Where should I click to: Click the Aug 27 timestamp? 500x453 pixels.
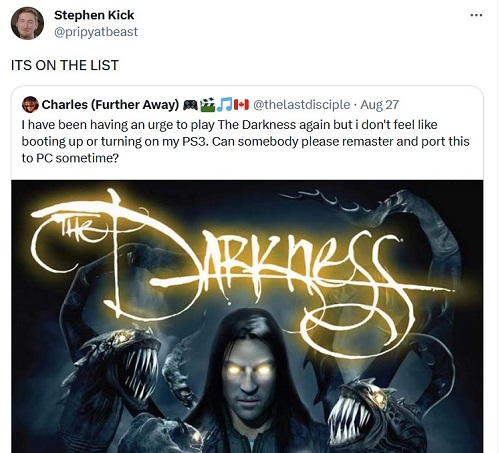coord(379,105)
